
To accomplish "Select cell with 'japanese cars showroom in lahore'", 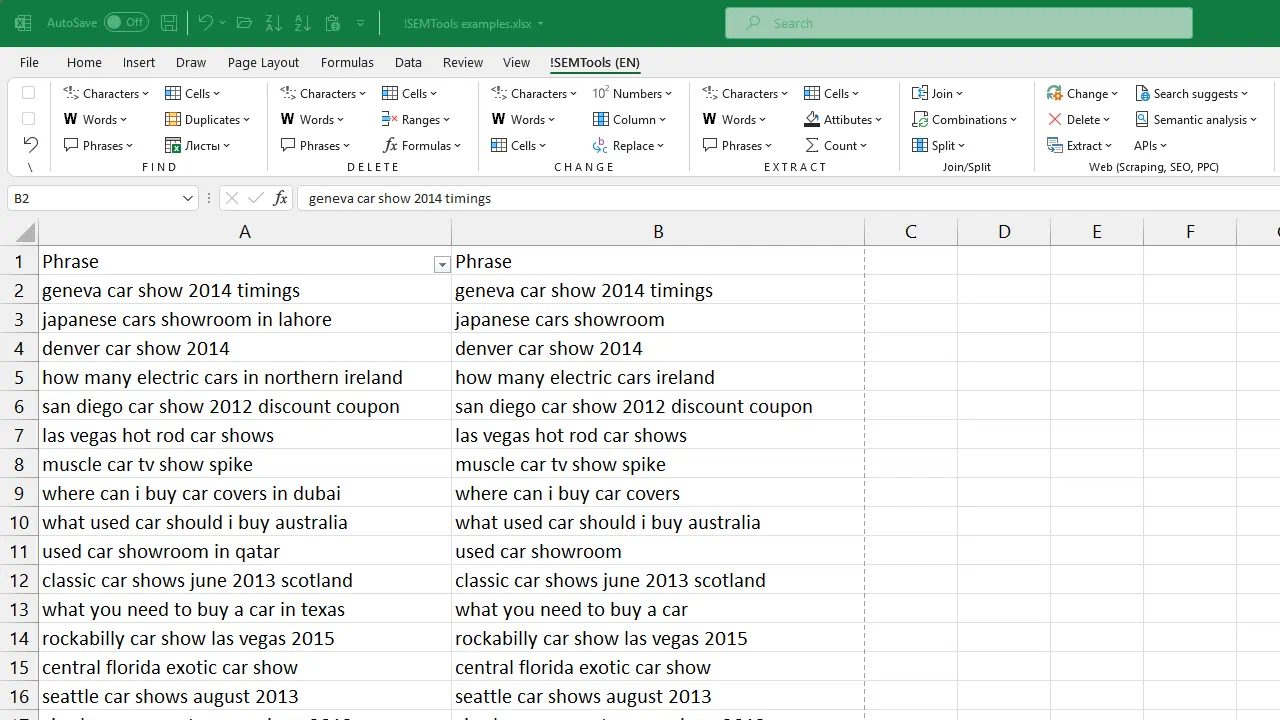I will (245, 319).
